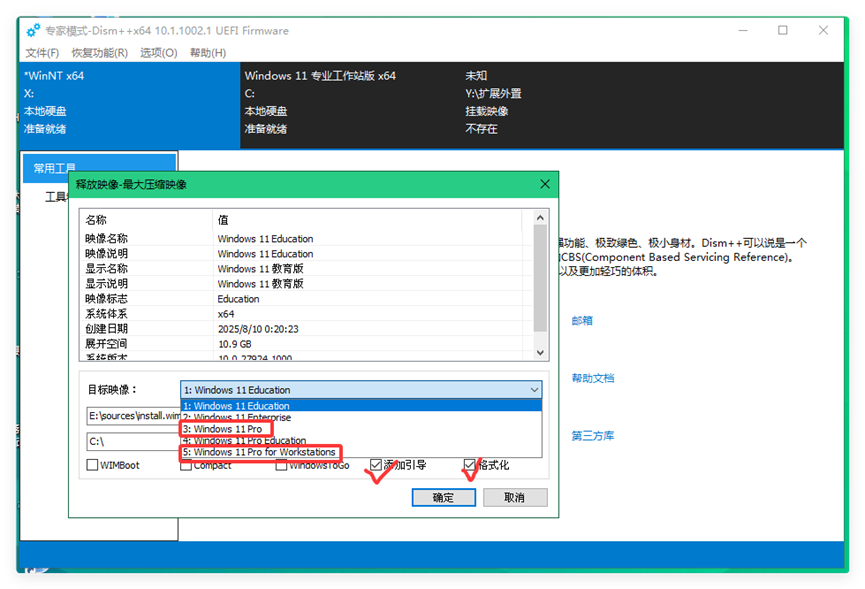
Task: Uncheck the 格式化 checkbox
Action: tap(468, 463)
